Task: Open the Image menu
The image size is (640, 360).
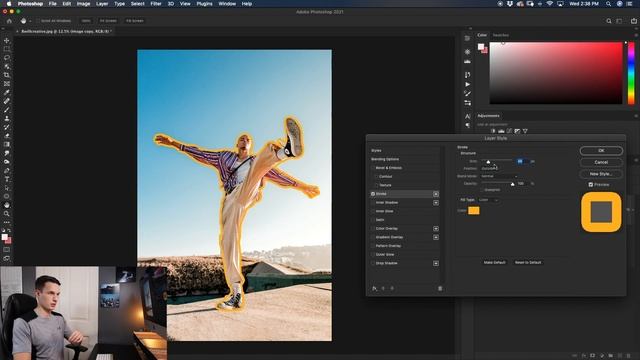Action: (x=83, y=4)
